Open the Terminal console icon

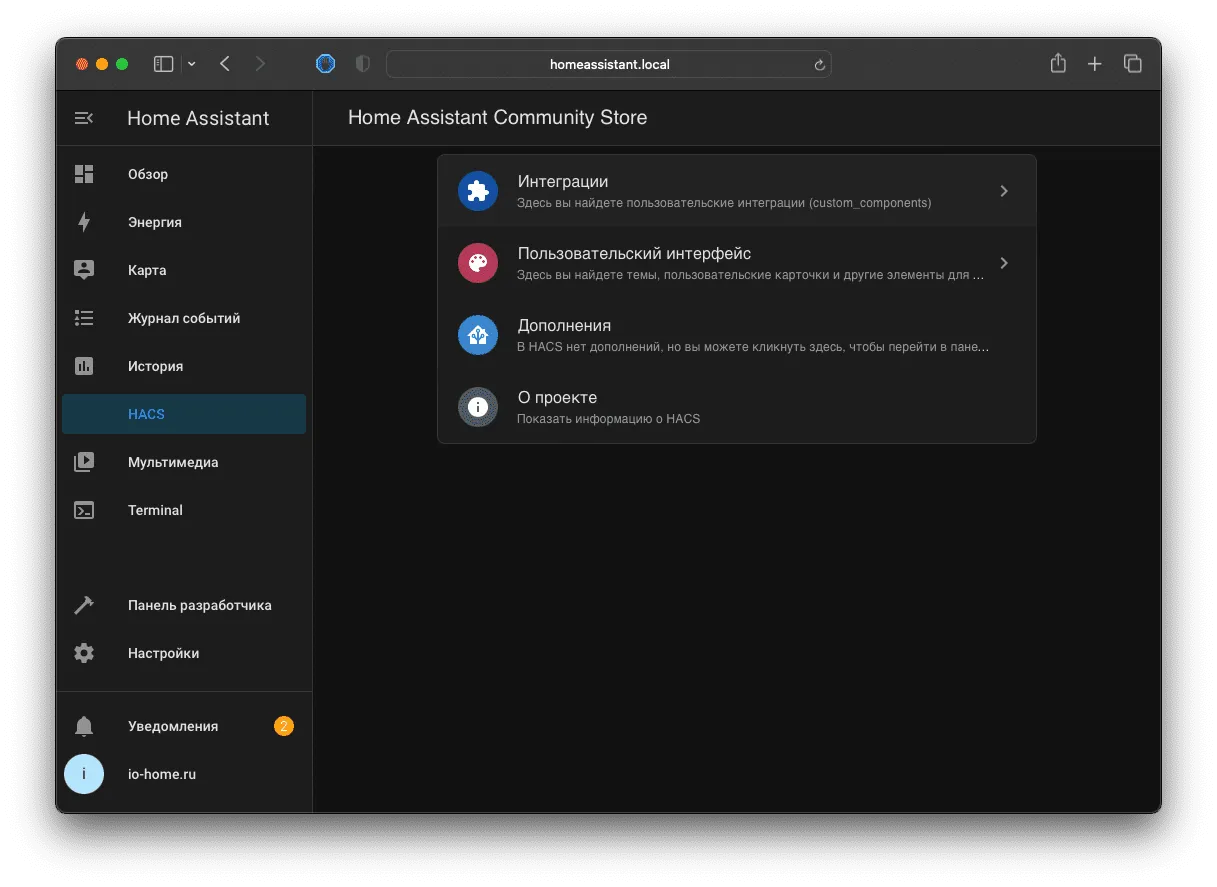pos(84,510)
